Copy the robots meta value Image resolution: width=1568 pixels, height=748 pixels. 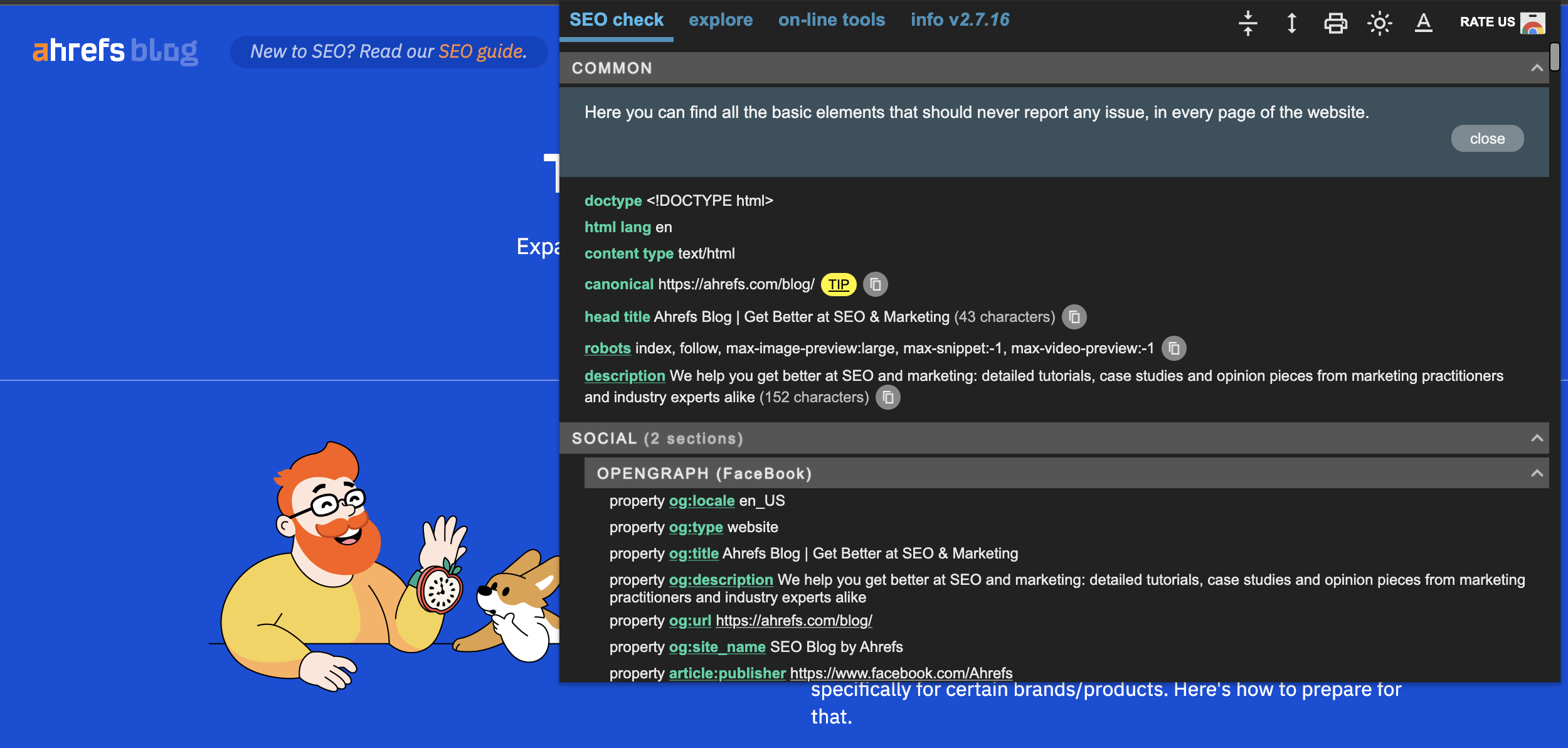pos(1175,348)
